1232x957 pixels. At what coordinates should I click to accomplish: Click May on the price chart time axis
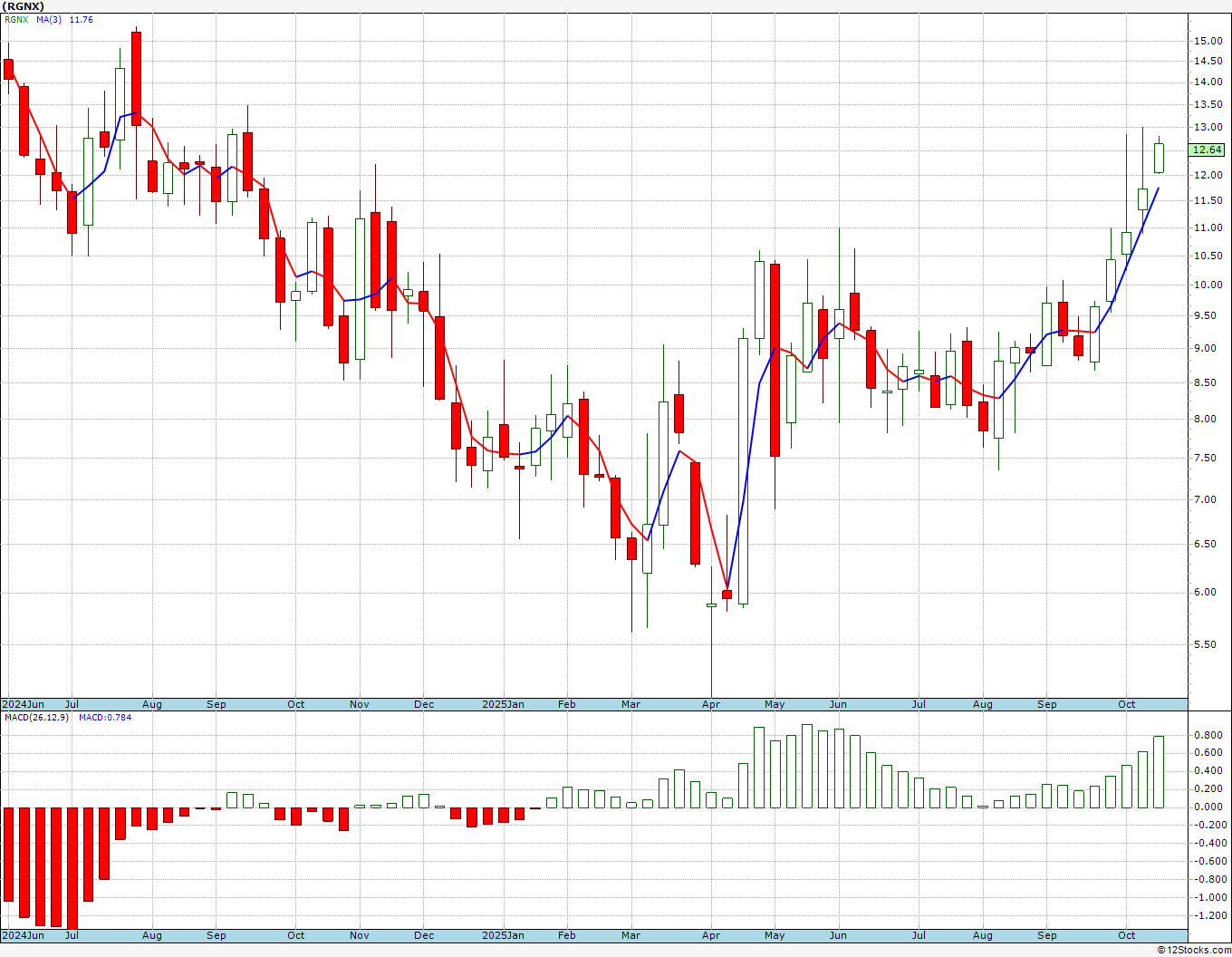[x=775, y=704]
